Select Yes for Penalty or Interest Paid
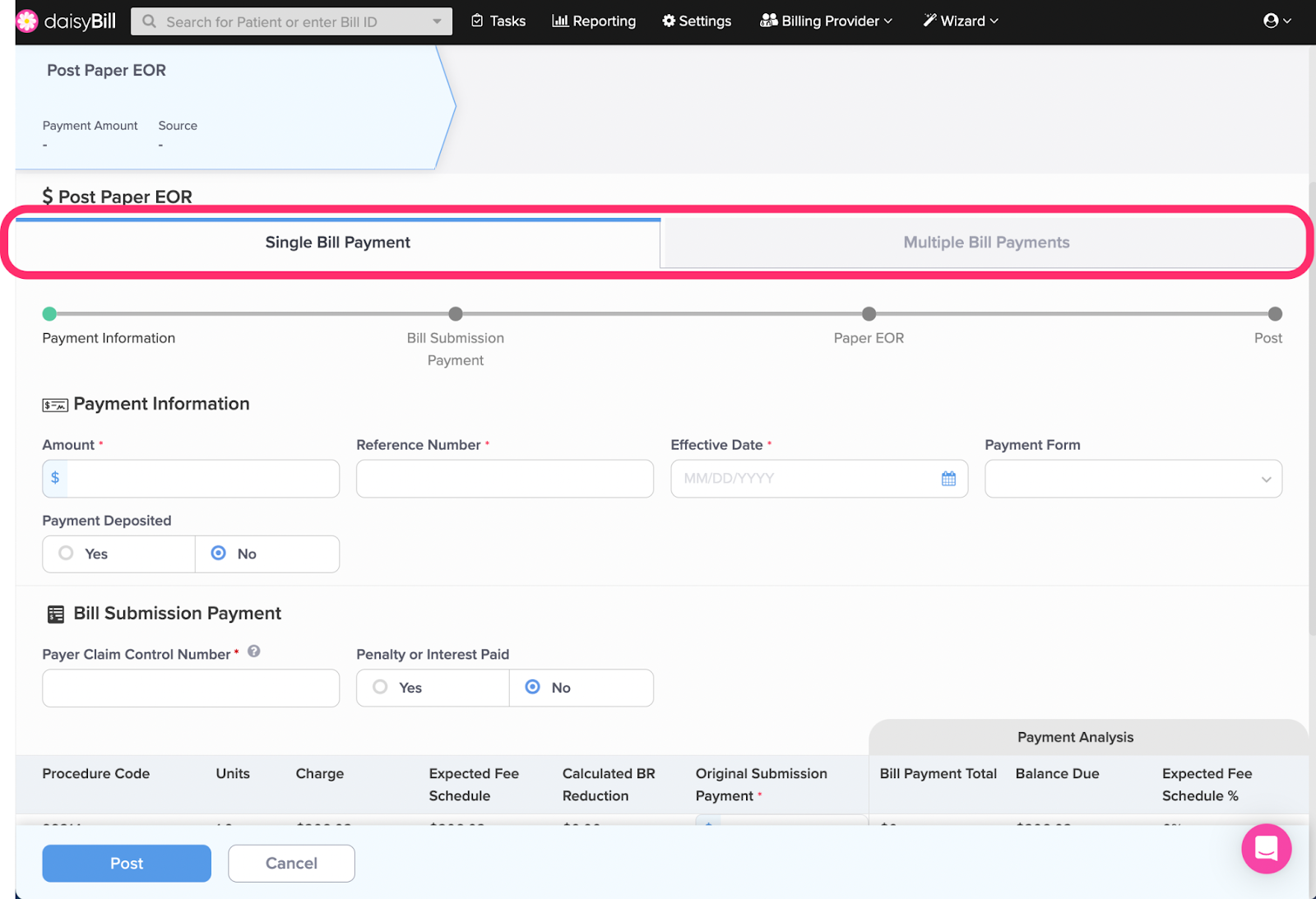The width and height of the screenshot is (1316, 899). pyautogui.click(x=433, y=688)
